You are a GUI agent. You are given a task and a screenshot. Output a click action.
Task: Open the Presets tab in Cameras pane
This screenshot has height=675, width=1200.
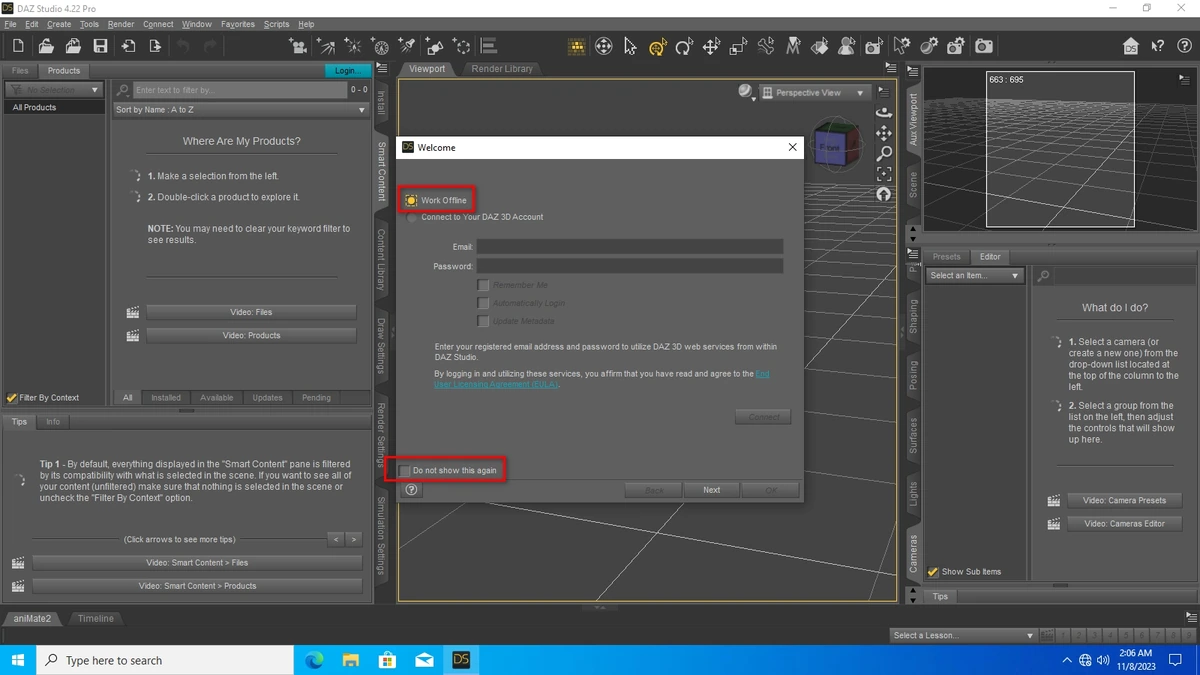point(946,257)
